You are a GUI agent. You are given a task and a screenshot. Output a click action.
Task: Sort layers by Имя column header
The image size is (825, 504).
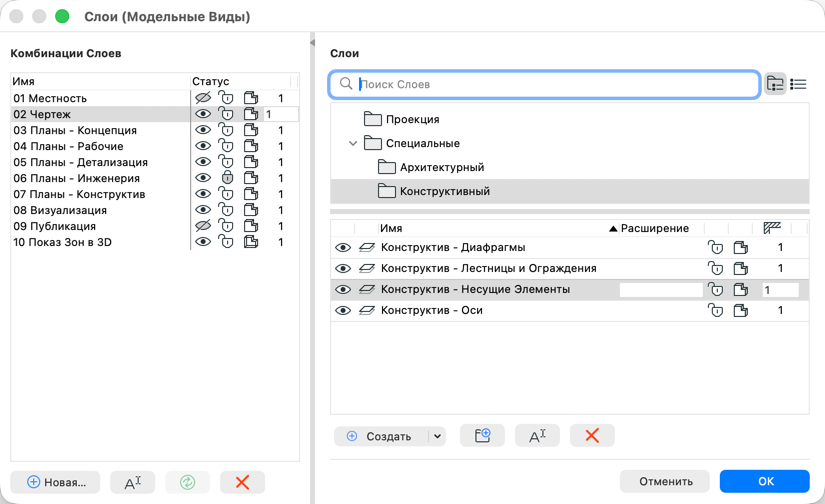(391, 228)
